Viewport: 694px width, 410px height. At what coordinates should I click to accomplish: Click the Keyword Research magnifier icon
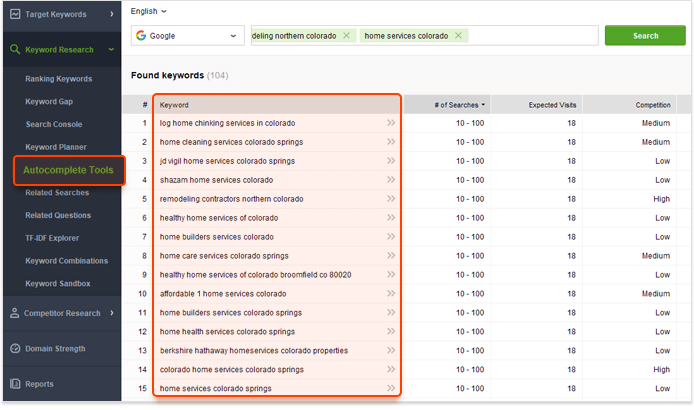(15, 49)
